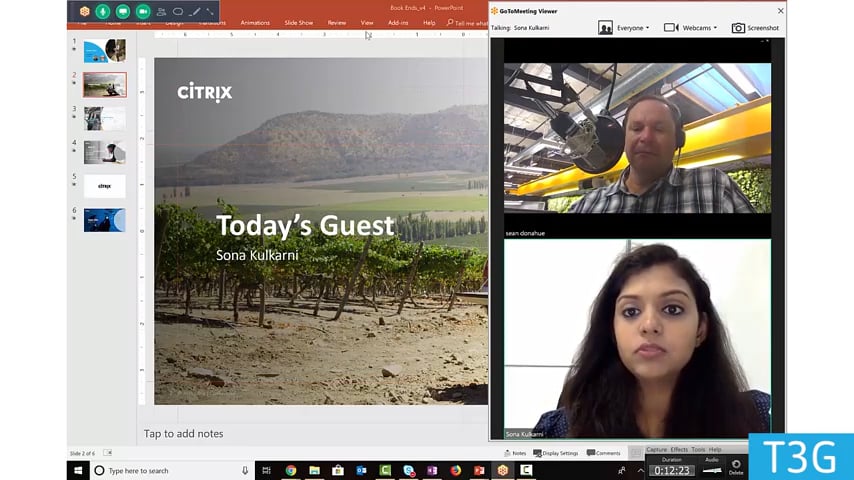Click the Sona Kulkarni subtitle on the slide
The height and width of the screenshot is (480, 854).
tap(257, 255)
